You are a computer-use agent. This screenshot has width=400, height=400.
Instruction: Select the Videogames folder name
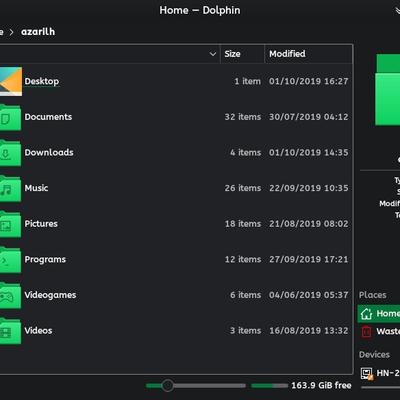(x=50, y=295)
